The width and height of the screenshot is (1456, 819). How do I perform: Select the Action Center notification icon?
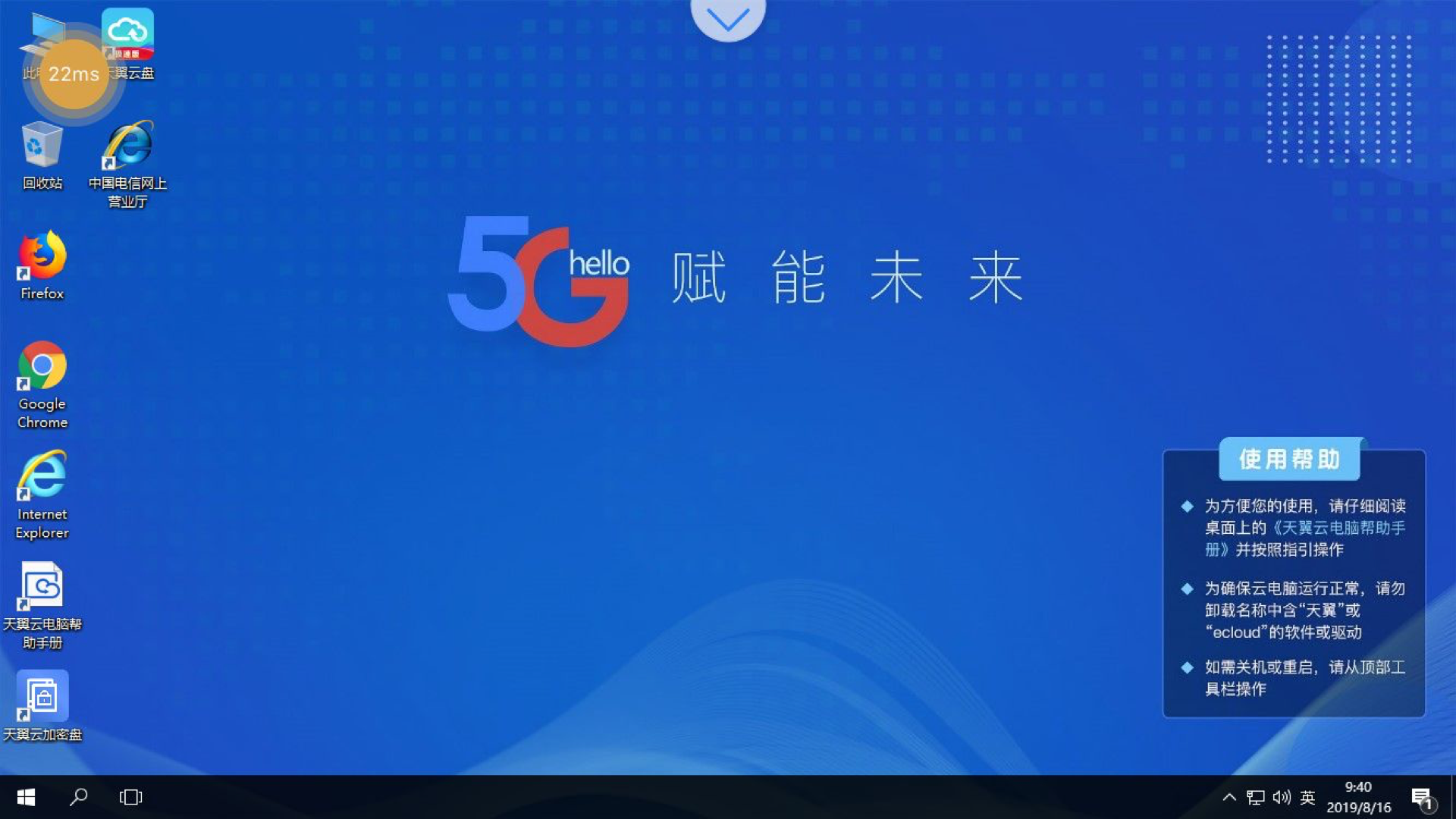(x=1422, y=797)
